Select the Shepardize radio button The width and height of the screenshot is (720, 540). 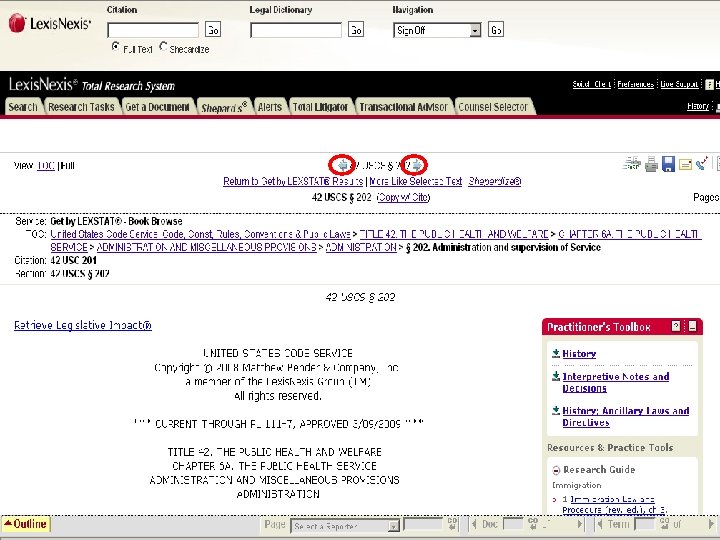163,47
